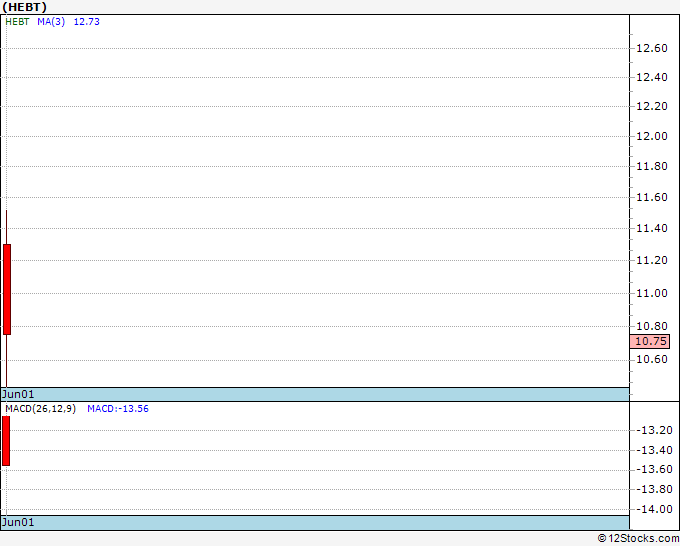Click the 11.20 price axis label
This screenshot has height=546, width=680.
click(x=651, y=260)
